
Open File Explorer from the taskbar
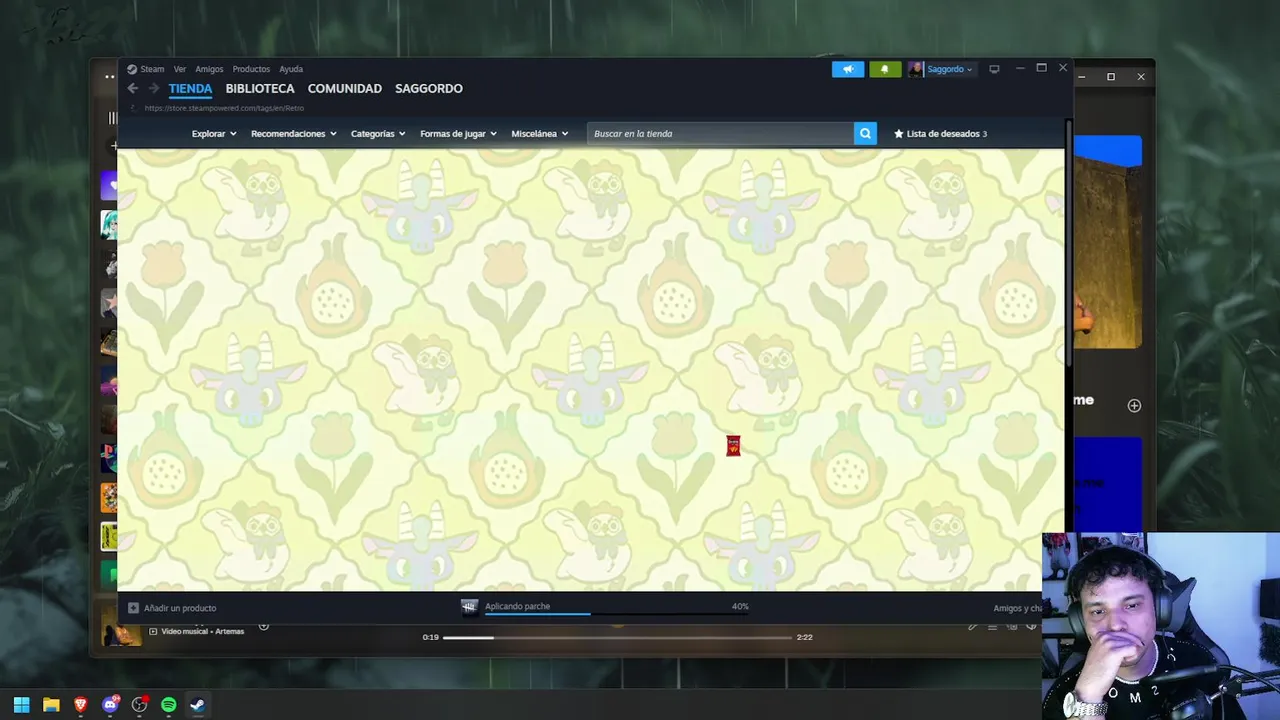click(51, 705)
